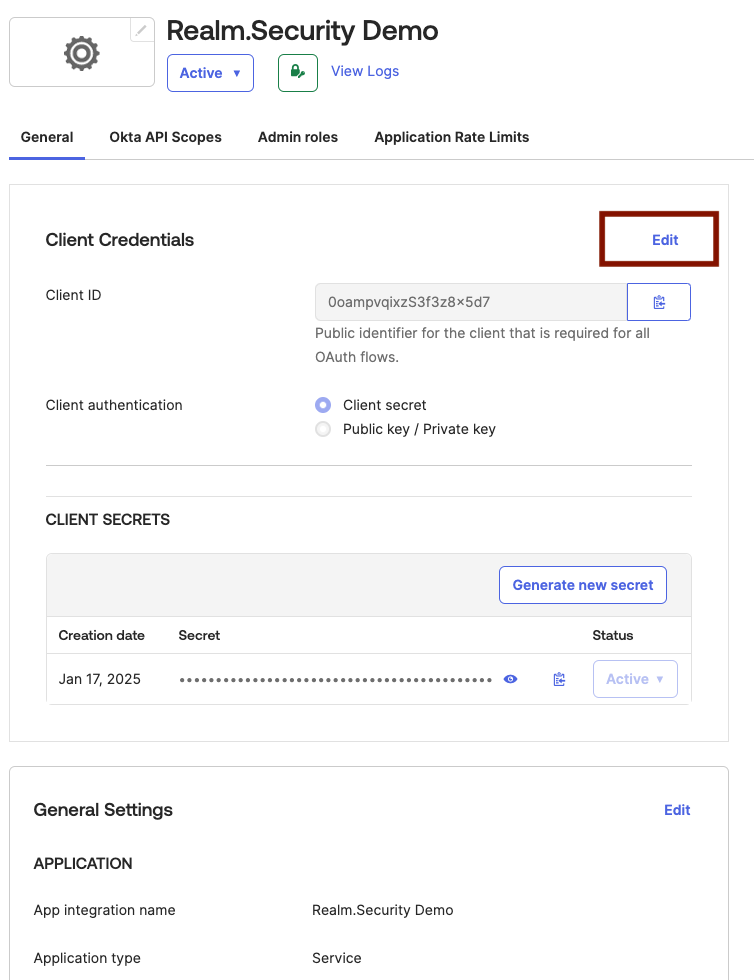Generate a new client secret
754x980 pixels.
pyautogui.click(x=582, y=584)
